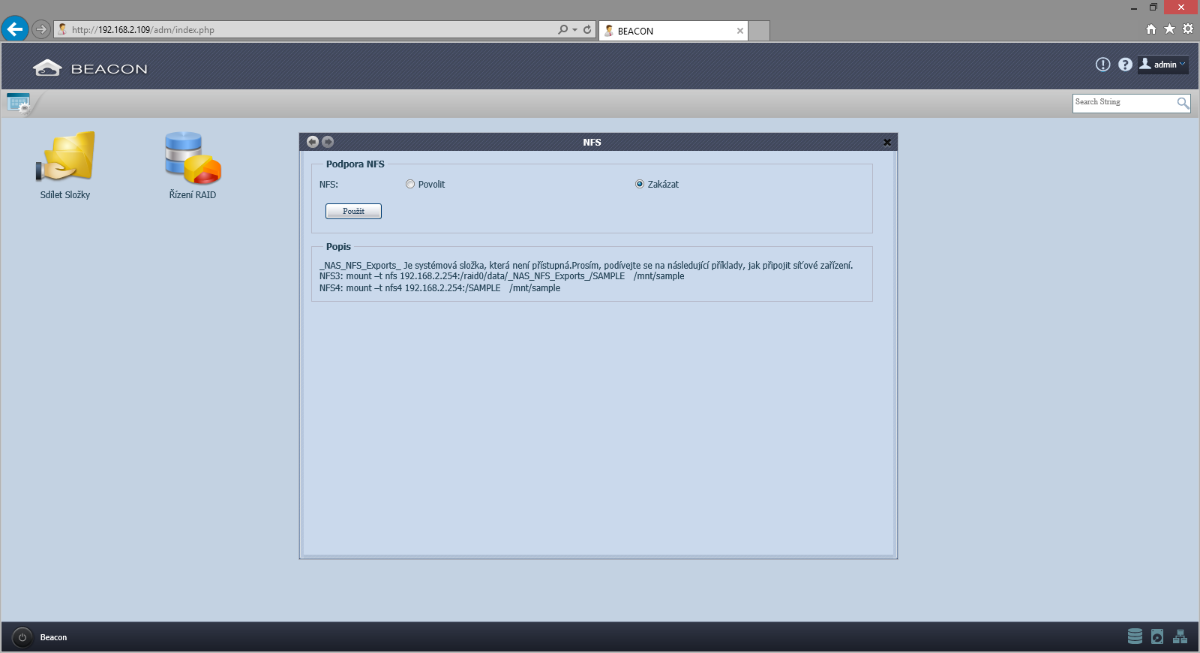Expand the admin user dropdown menu
The width and height of the screenshot is (1200, 653).
pos(1163,64)
